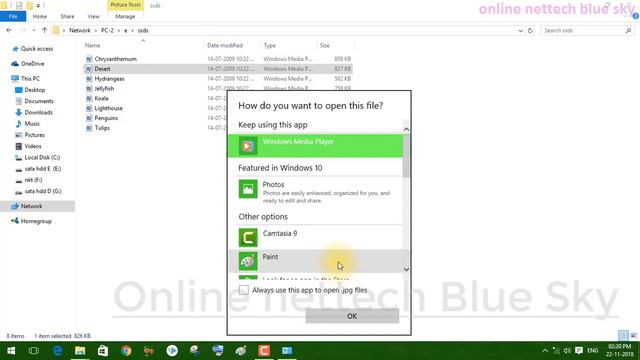The image size is (640, 360).
Task: Select the Tulips file
Action: pyautogui.click(x=102, y=128)
